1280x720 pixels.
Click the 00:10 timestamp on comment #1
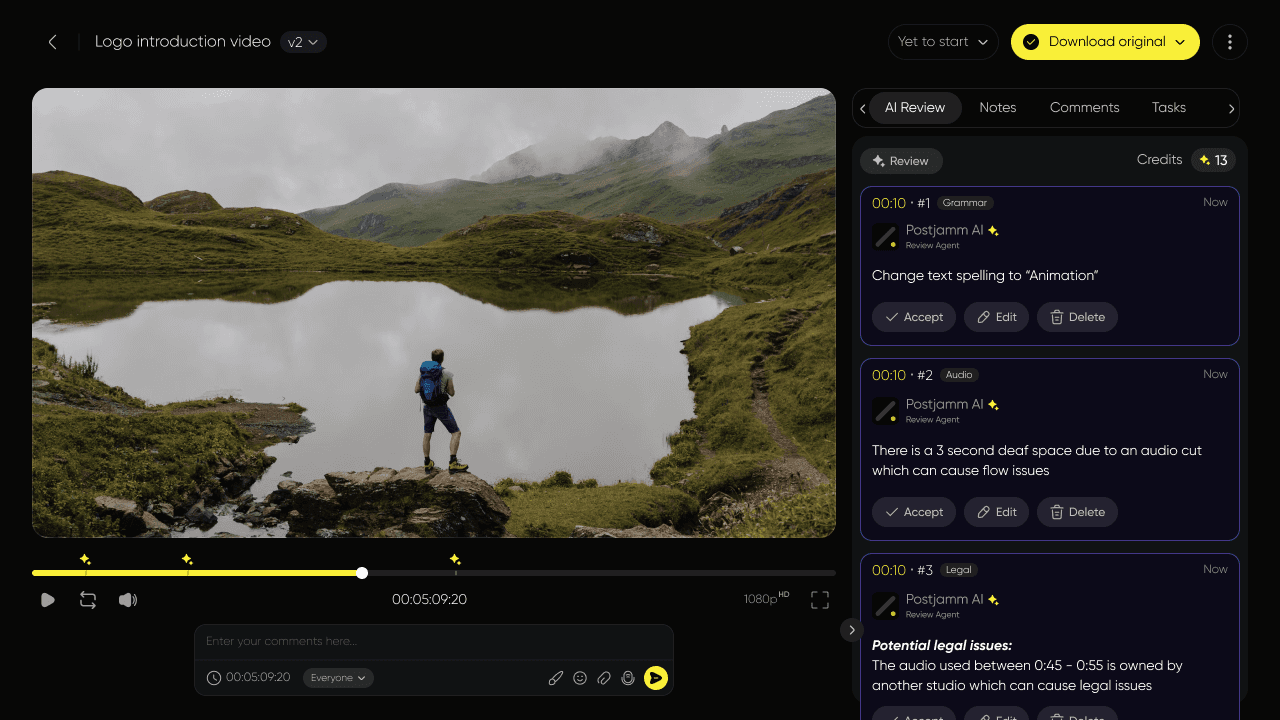tap(888, 203)
